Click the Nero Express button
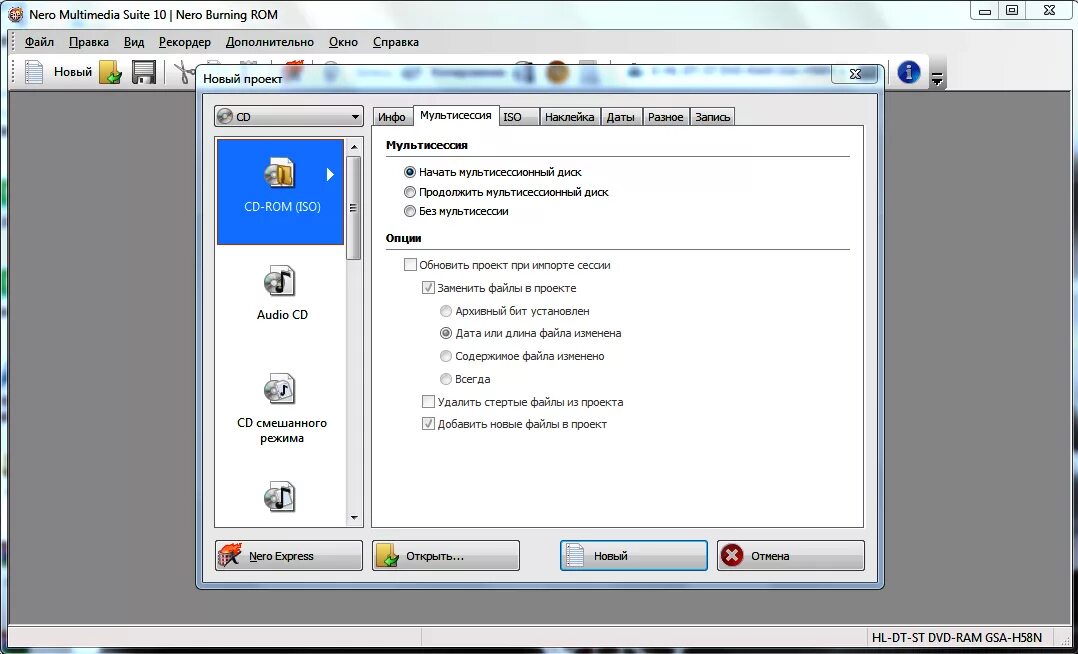Screen dimensions: 1078x654 [x=289, y=556]
